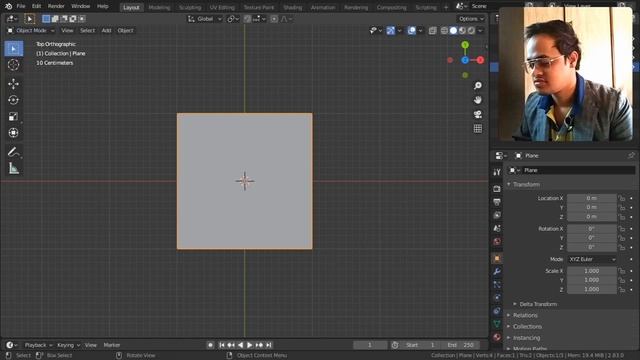Open the Scene properties tab
The height and width of the screenshot is (360, 640).
[497, 228]
